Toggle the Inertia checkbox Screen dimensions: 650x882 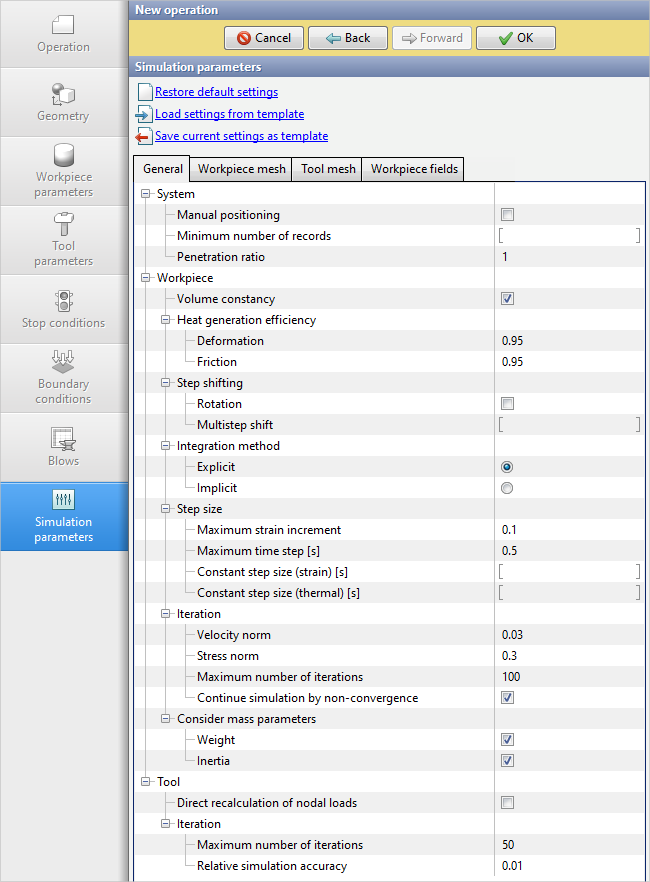[507, 761]
